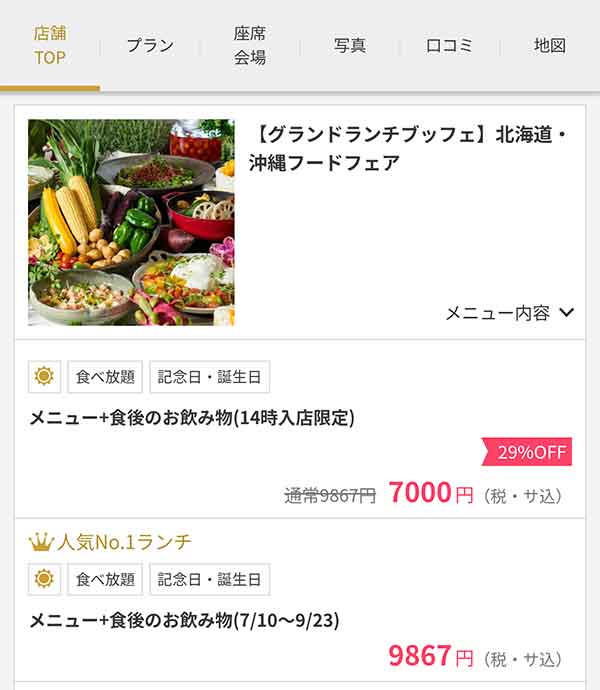Go to the 写真 tab

click(x=350, y=45)
